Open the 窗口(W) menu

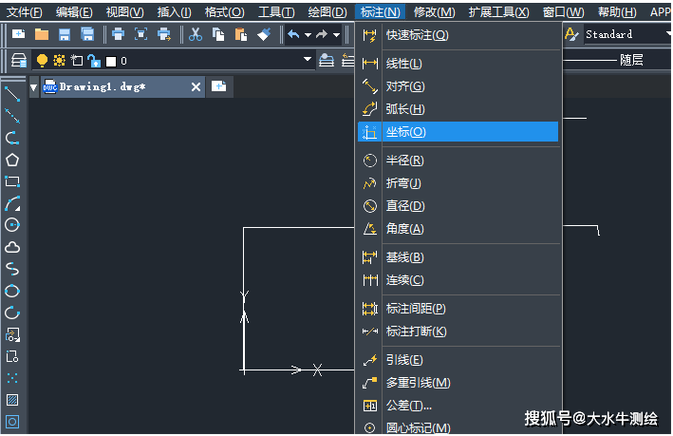pyautogui.click(x=564, y=12)
